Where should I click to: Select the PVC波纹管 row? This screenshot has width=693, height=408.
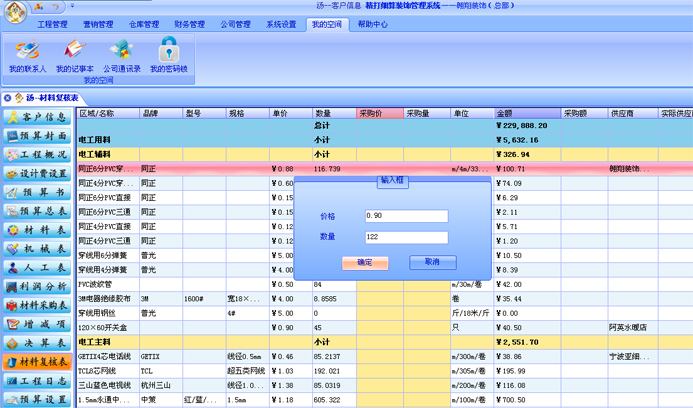click(x=385, y=284)
